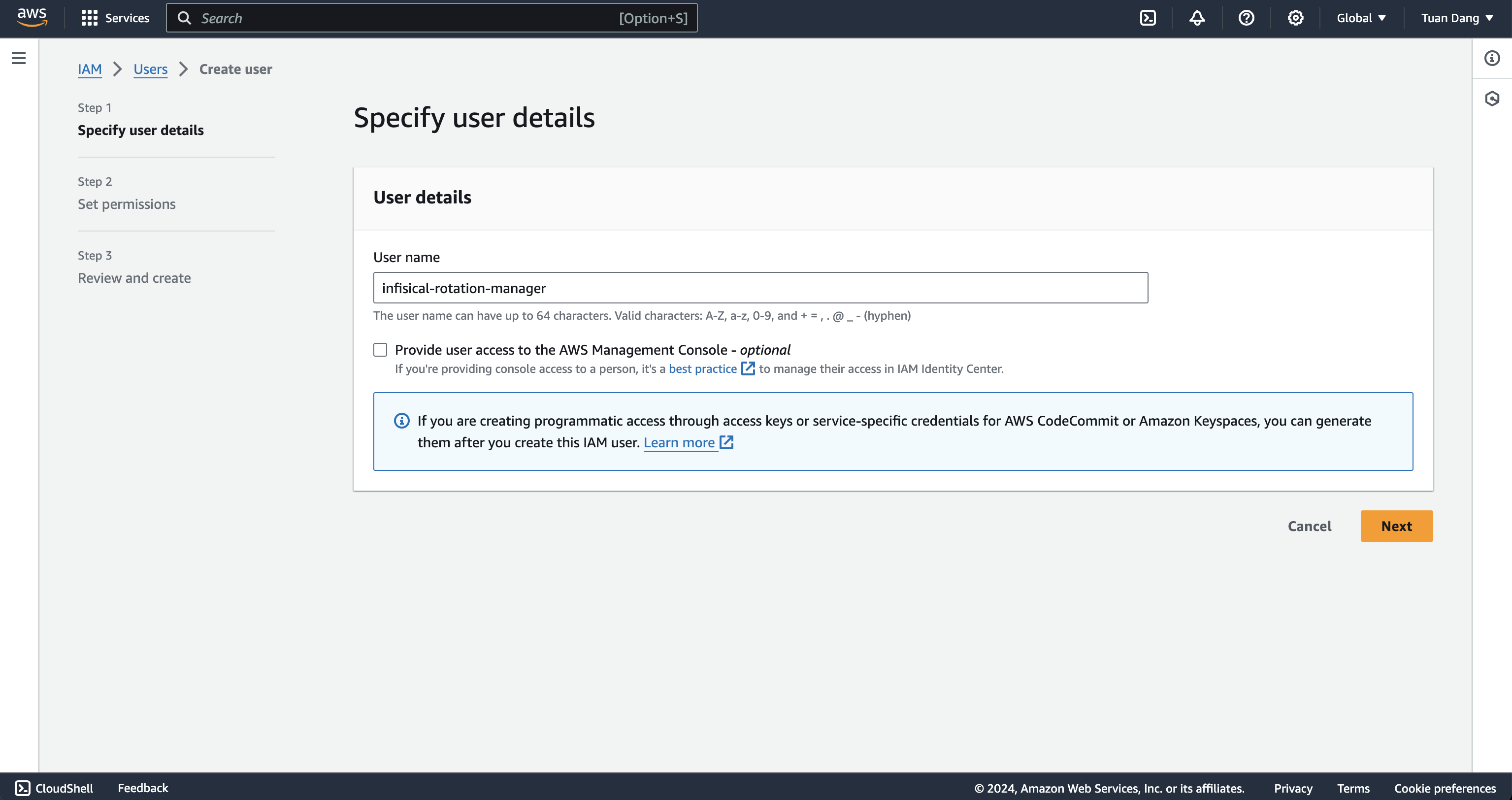The width and height of the screenshot is (1512, 800).
Task: Enable AWS Management Console access checkbox
Action: [380, 350]
